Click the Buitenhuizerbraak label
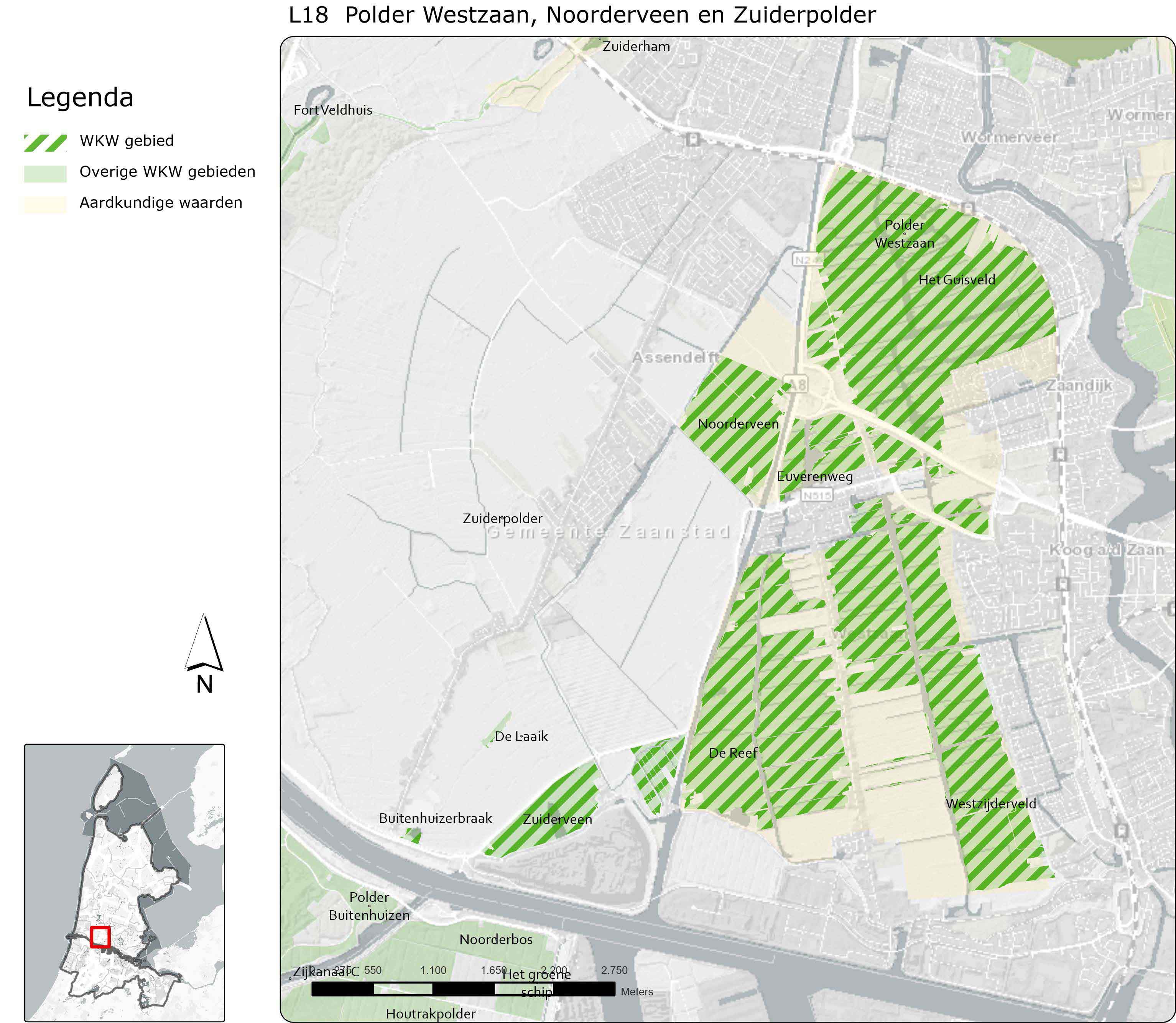The image size is (1176, 1023). point(435,818)
